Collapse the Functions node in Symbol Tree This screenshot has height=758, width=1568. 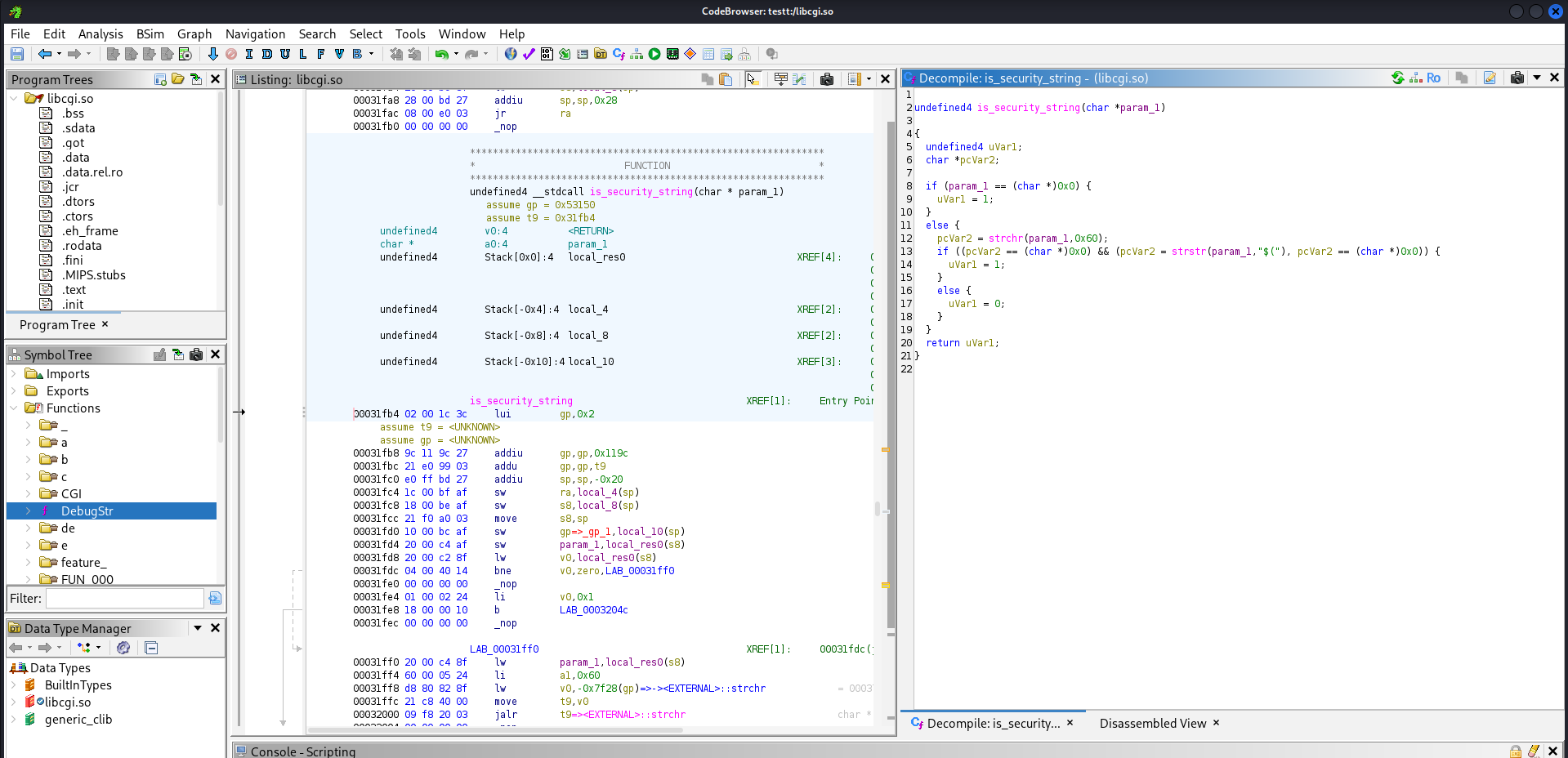(x=14, y=408)
